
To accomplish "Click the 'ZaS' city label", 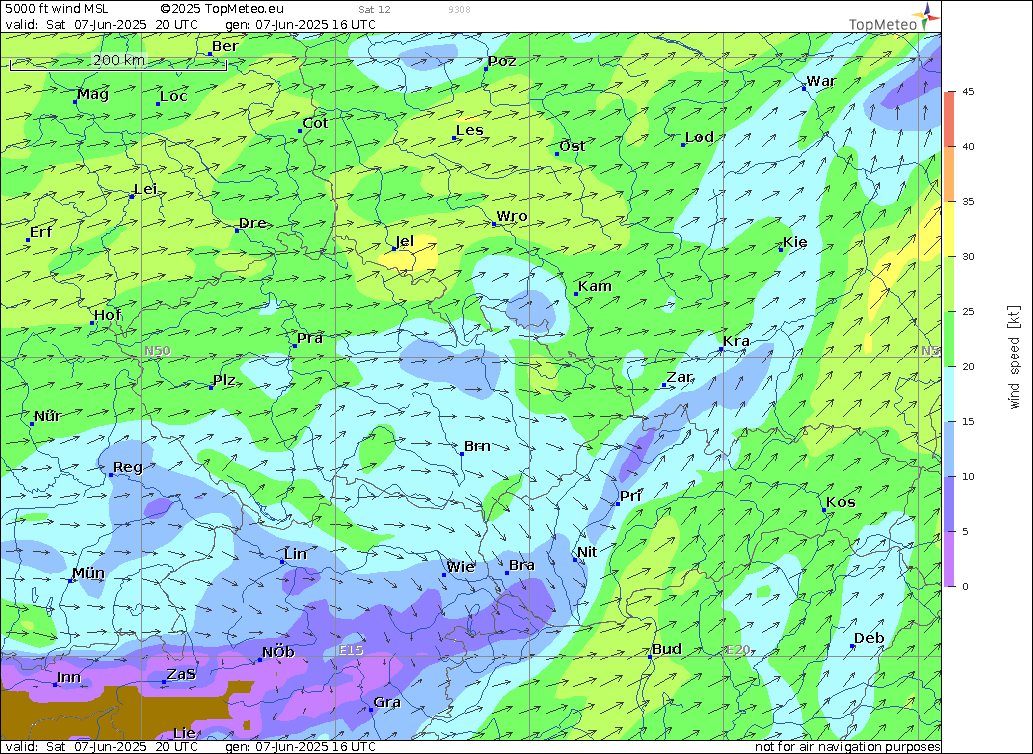I will coord(181,674).
